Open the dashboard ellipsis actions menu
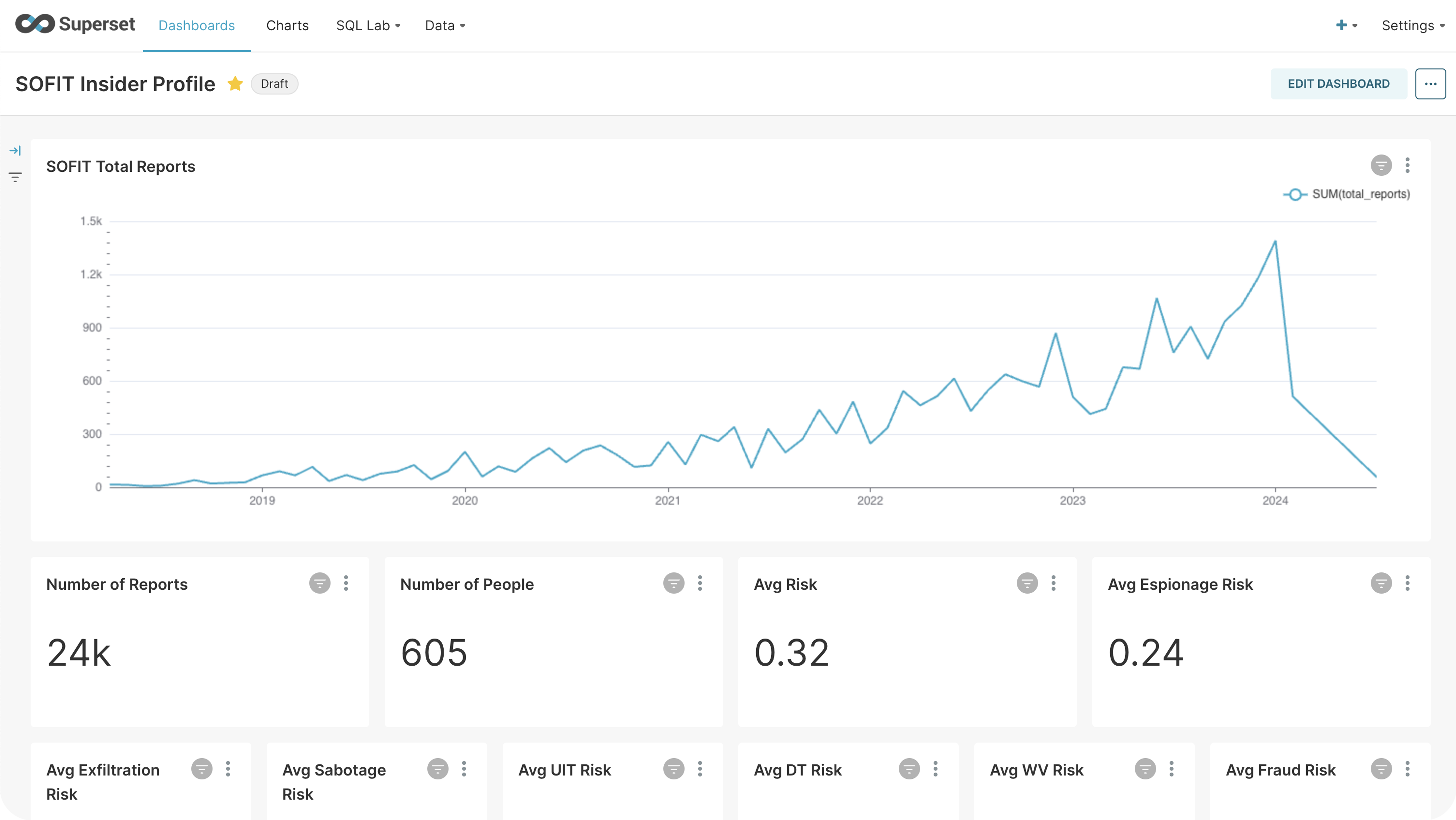The image size is (1456, 820). click(x=1430, y=84)
